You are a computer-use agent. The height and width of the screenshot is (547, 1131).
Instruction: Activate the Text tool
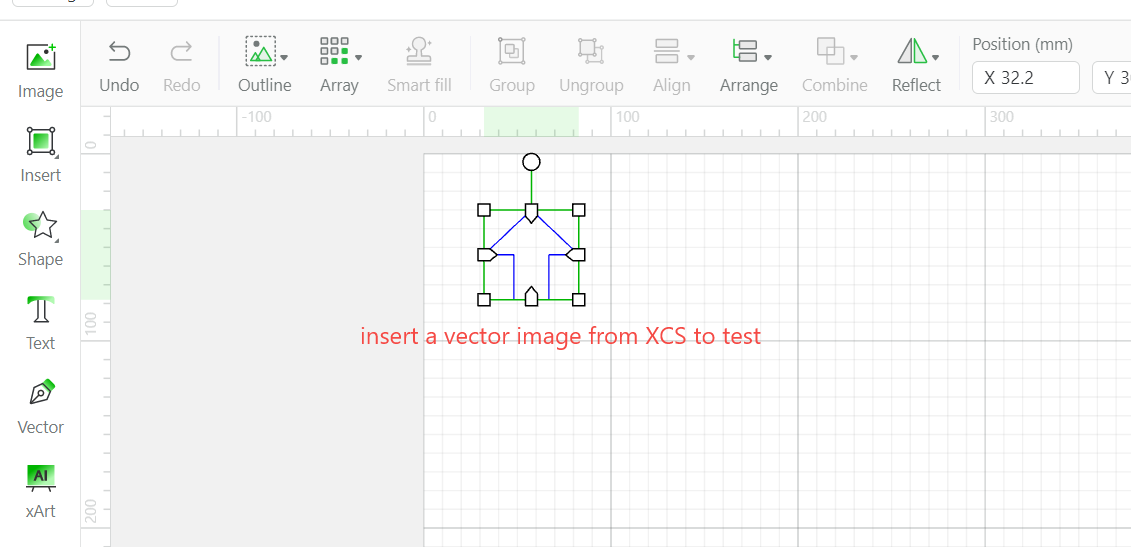(40, 322)
